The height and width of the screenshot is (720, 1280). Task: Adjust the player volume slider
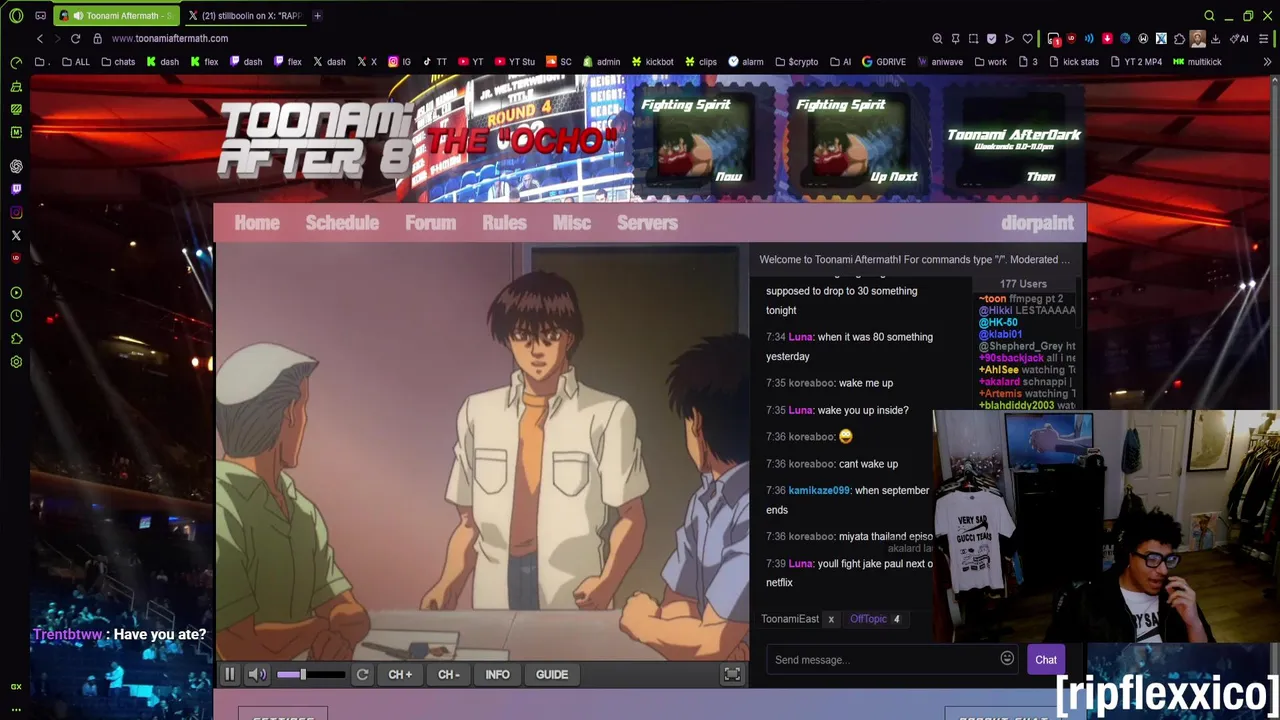(311, 675)
